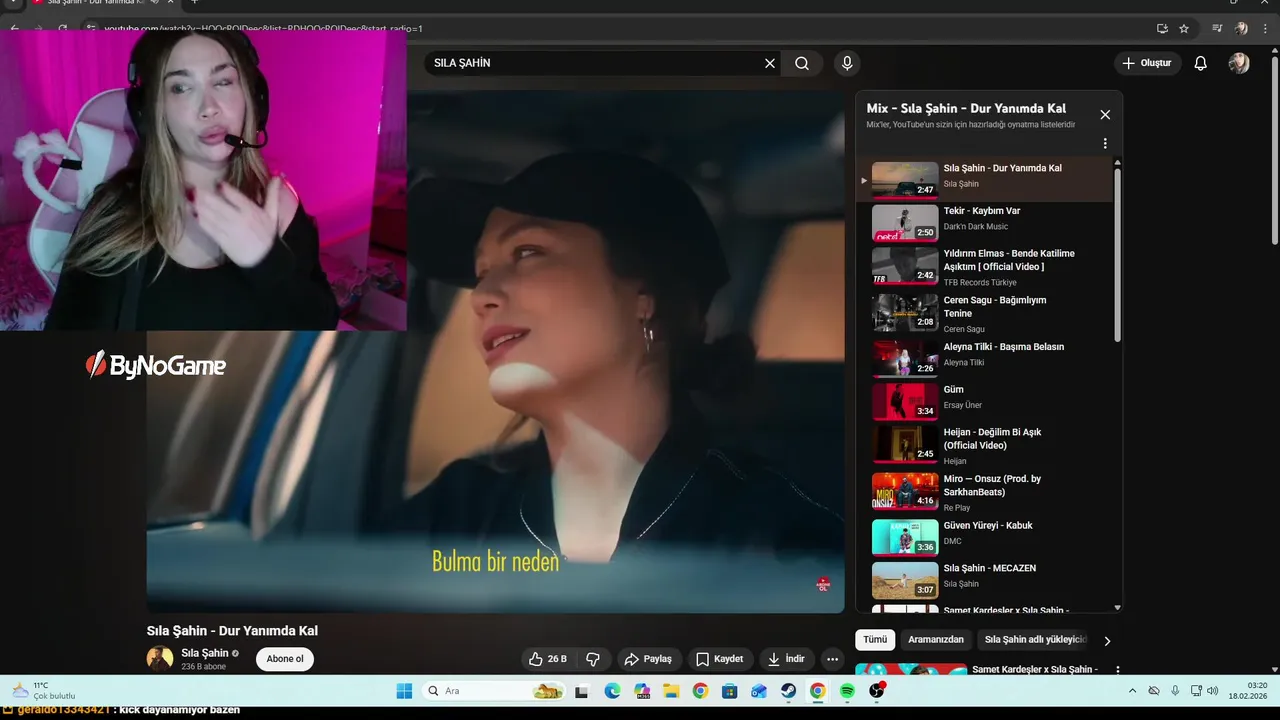
Task: Show hidden tray icons chevron
Action: pyautogui.click(x=1132, y=691)
